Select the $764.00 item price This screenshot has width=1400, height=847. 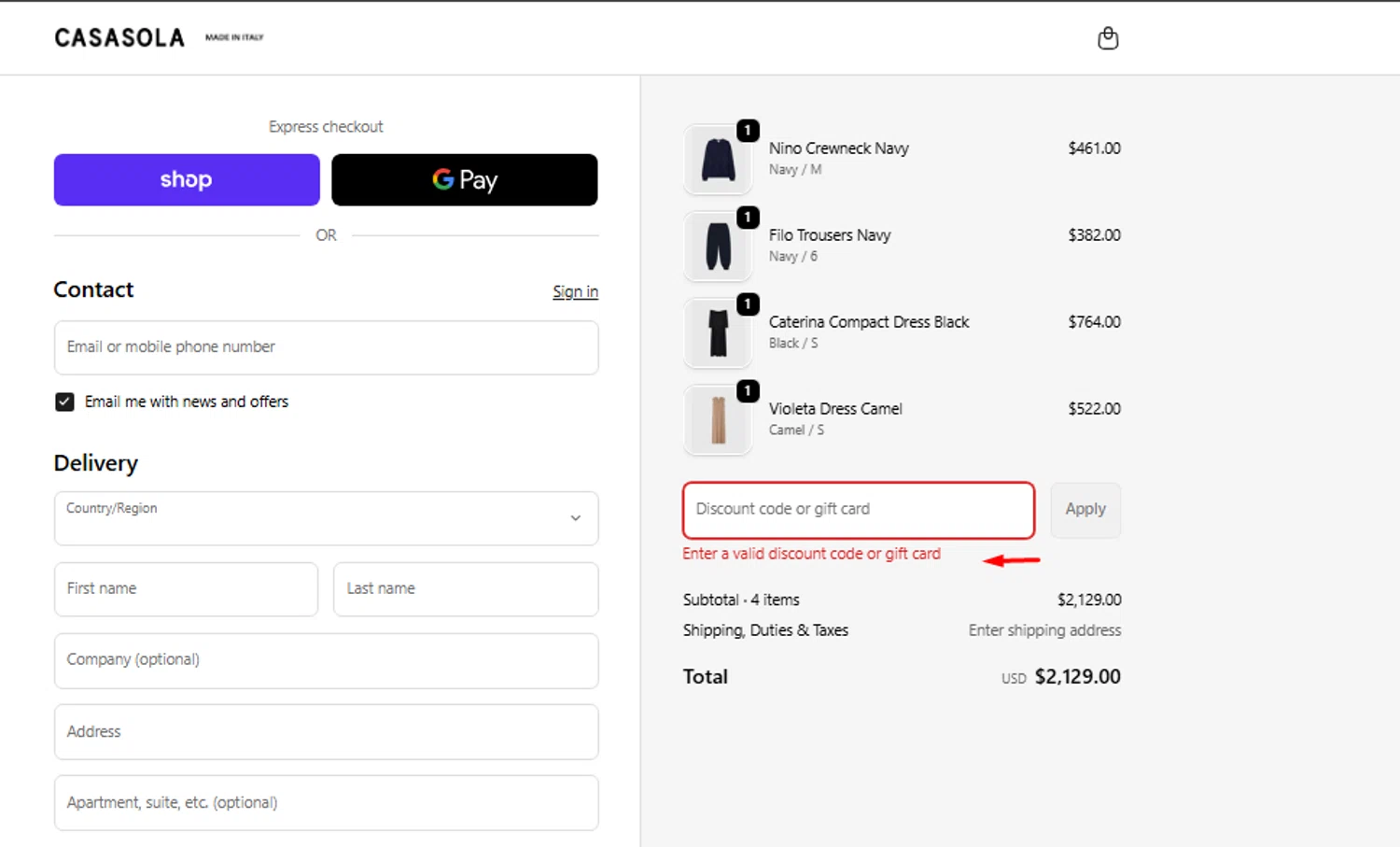pos(1094,322)
